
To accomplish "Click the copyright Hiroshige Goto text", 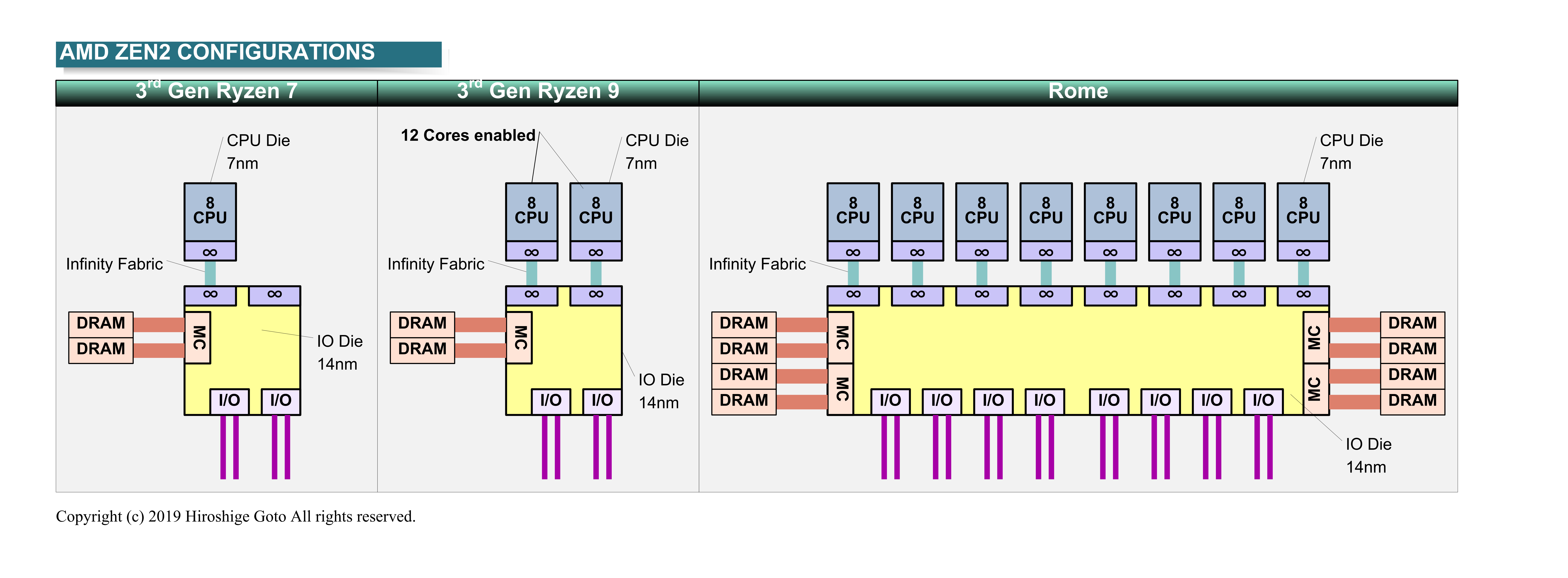I will [236, 517].
